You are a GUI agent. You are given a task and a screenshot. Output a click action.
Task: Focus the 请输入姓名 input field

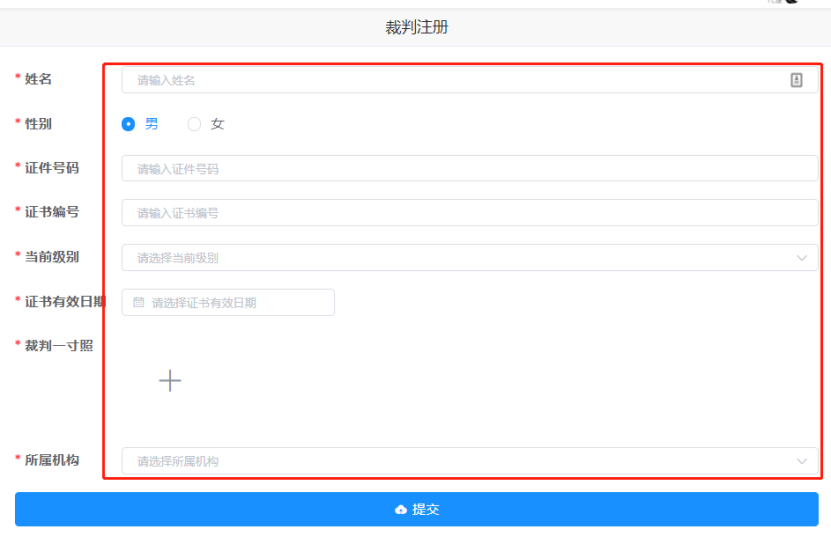pyautogui.click(x=450, y=80)
